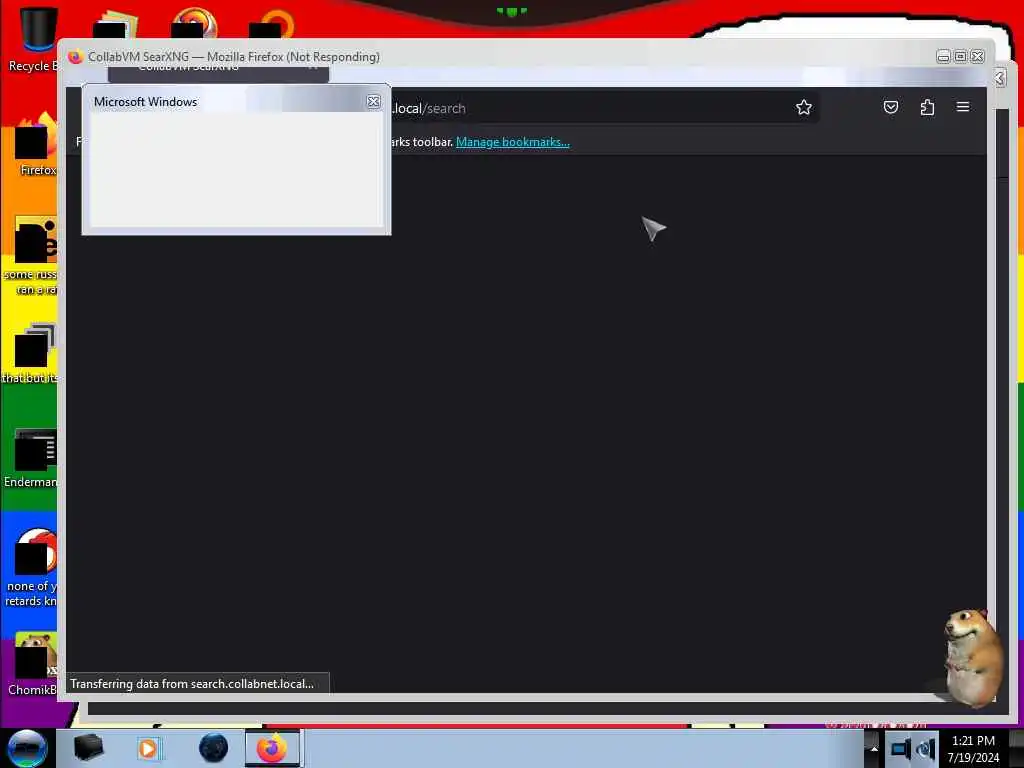This screenshot has height=768, width=1024.
Task: Select the 'some russ' desktop icon
Action: click(x=30, y=256)
